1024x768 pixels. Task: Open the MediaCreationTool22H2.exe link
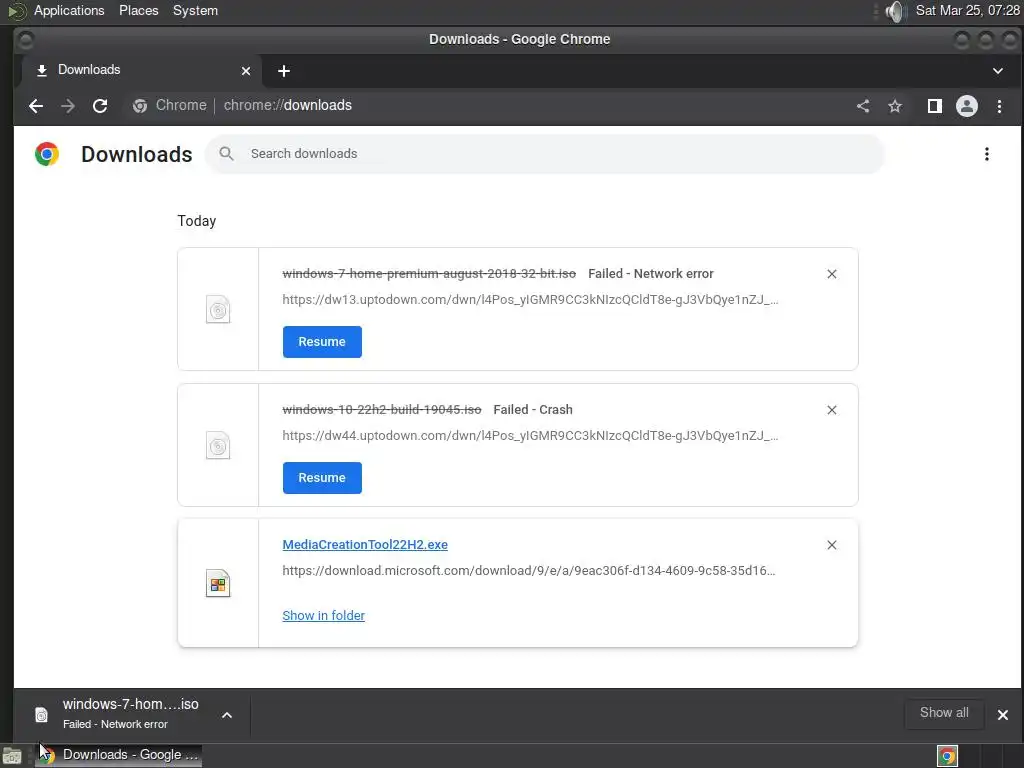pyautogui.click(x=365, y=545)
